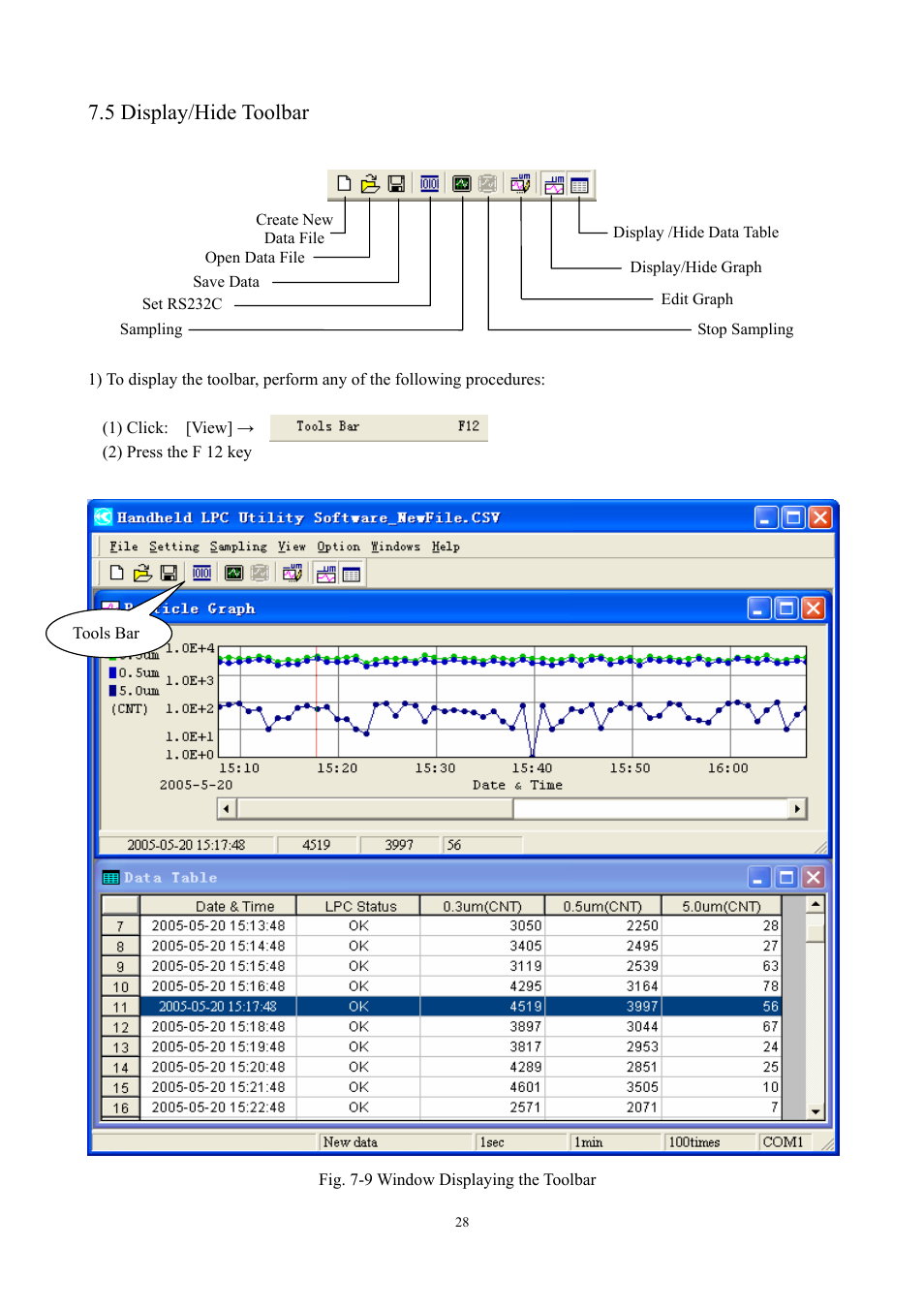
Task: Click 0.3um value 4601 in table
Action: pos(482,1087)
